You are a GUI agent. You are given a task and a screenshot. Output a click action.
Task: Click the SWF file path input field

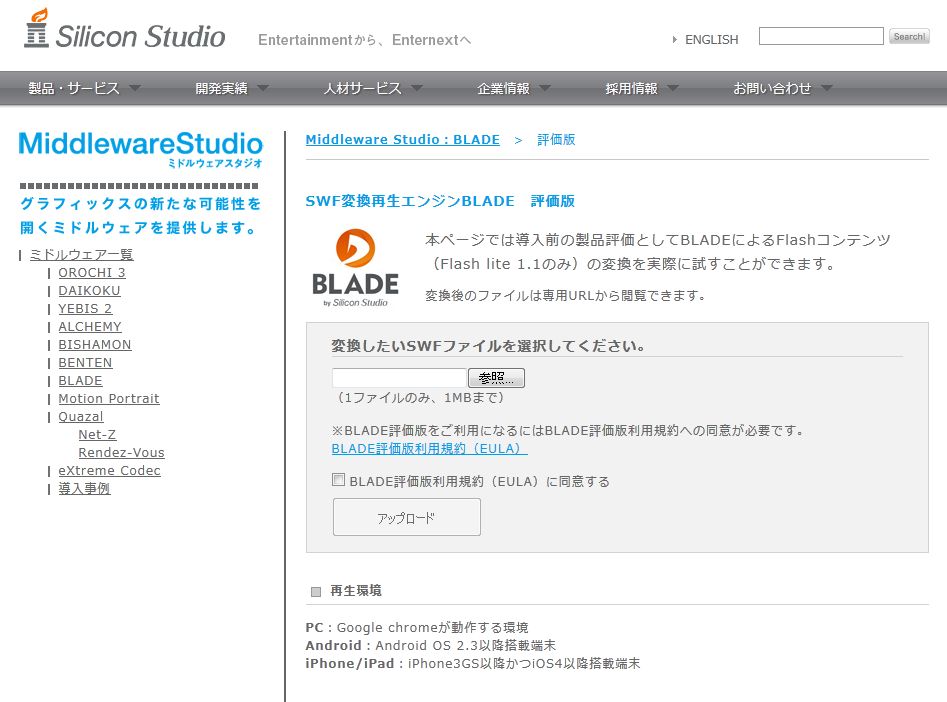click(x=399, y=378)
